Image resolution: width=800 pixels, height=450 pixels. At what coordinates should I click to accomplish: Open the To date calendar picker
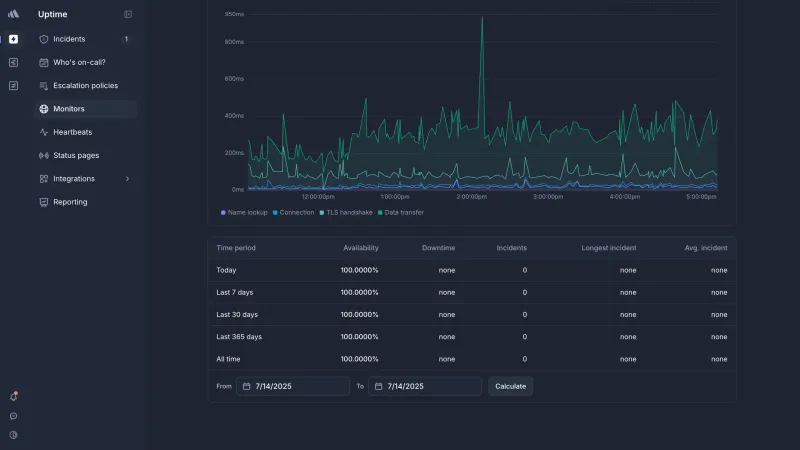coord(379,386)
